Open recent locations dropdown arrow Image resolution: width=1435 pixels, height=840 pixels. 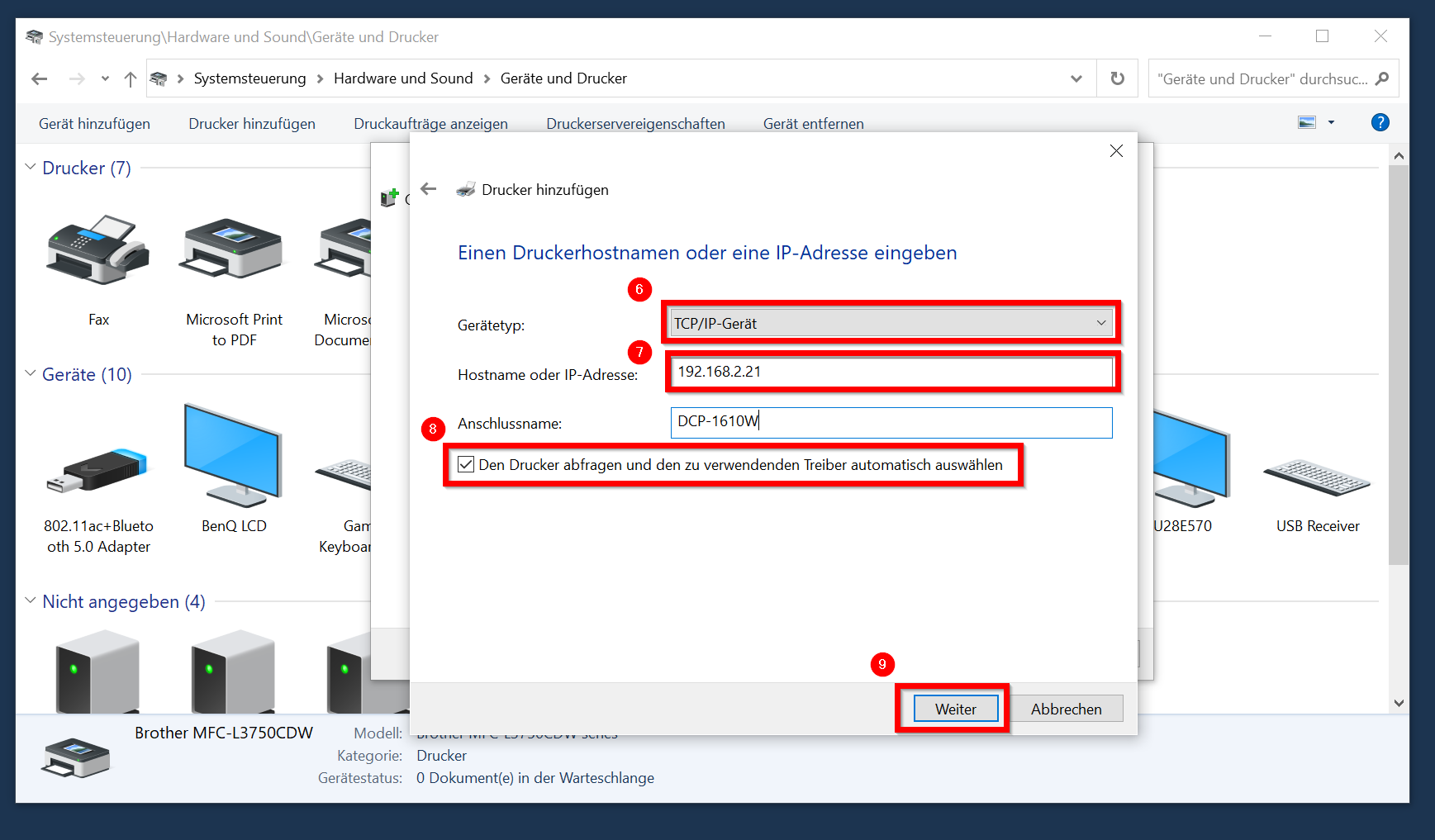[105, 78]
